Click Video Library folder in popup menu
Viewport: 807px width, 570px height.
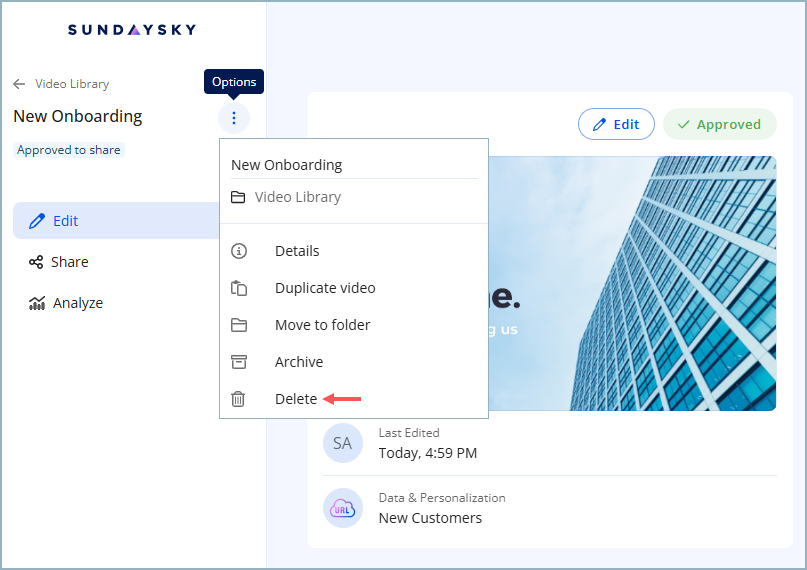pos(297,197)
